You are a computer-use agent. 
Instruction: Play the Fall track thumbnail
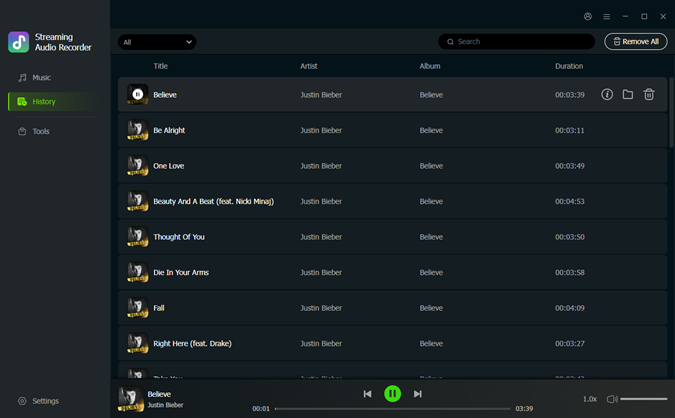coord(138,308)
